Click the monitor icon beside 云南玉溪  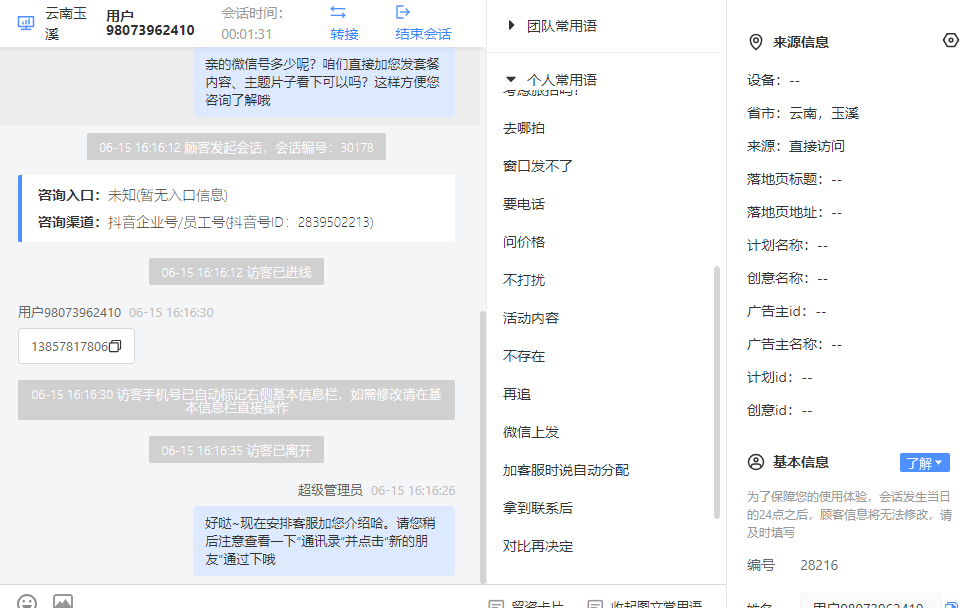point(26,24)
